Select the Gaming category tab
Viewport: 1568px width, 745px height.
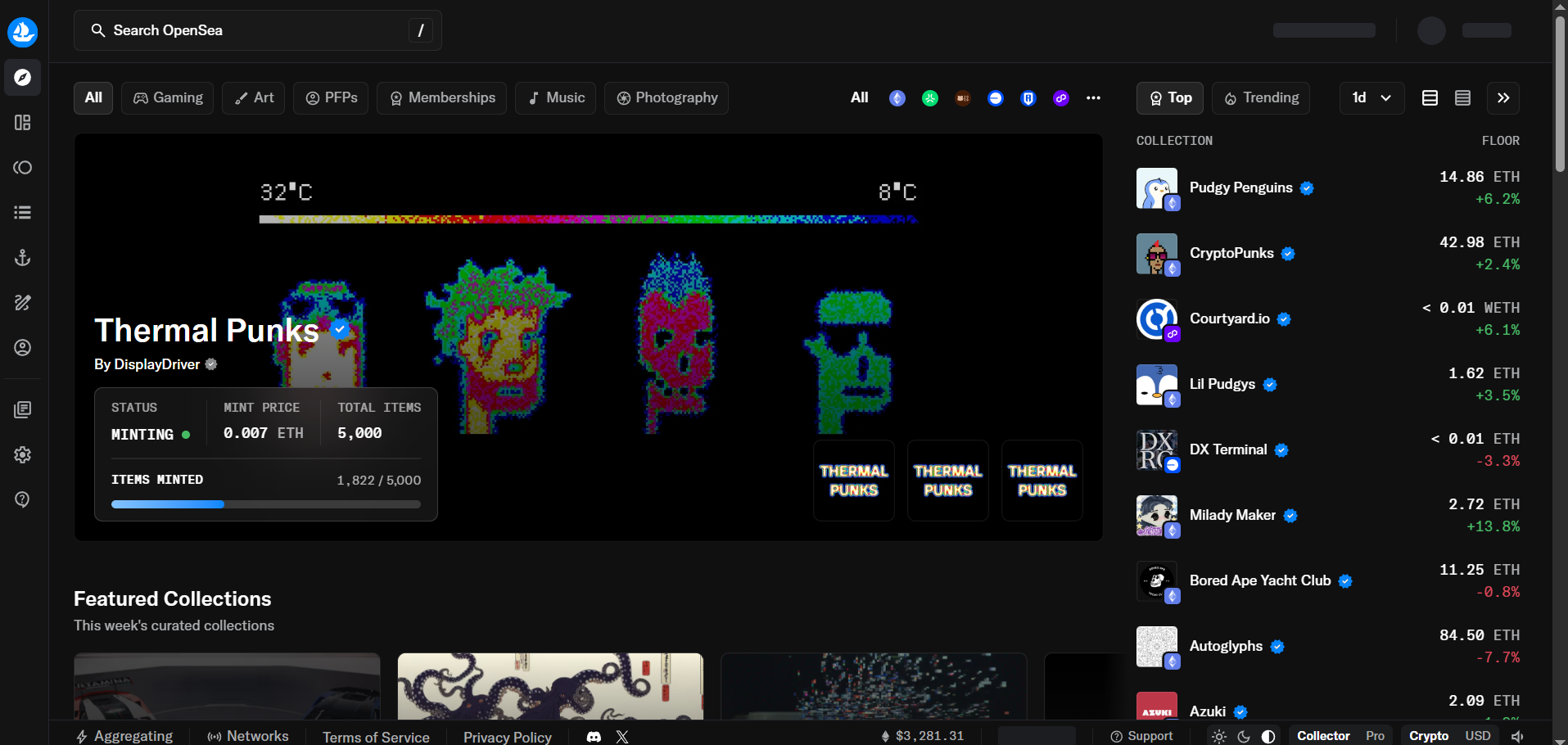(168, 98)
